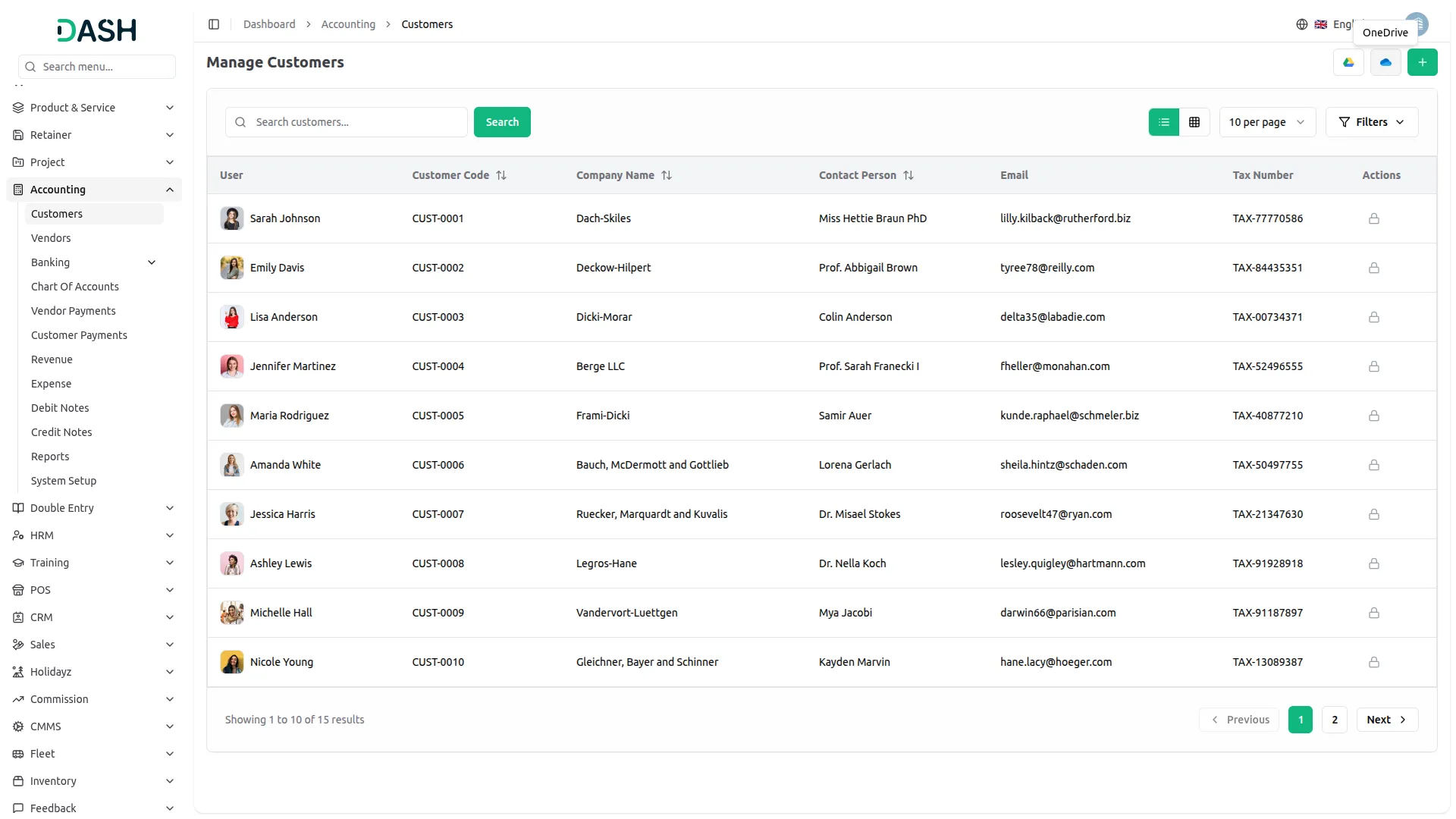1456x819 pixels.
Task: Click Emily Davis's avatar thumbnail
Action: (232, 268)
